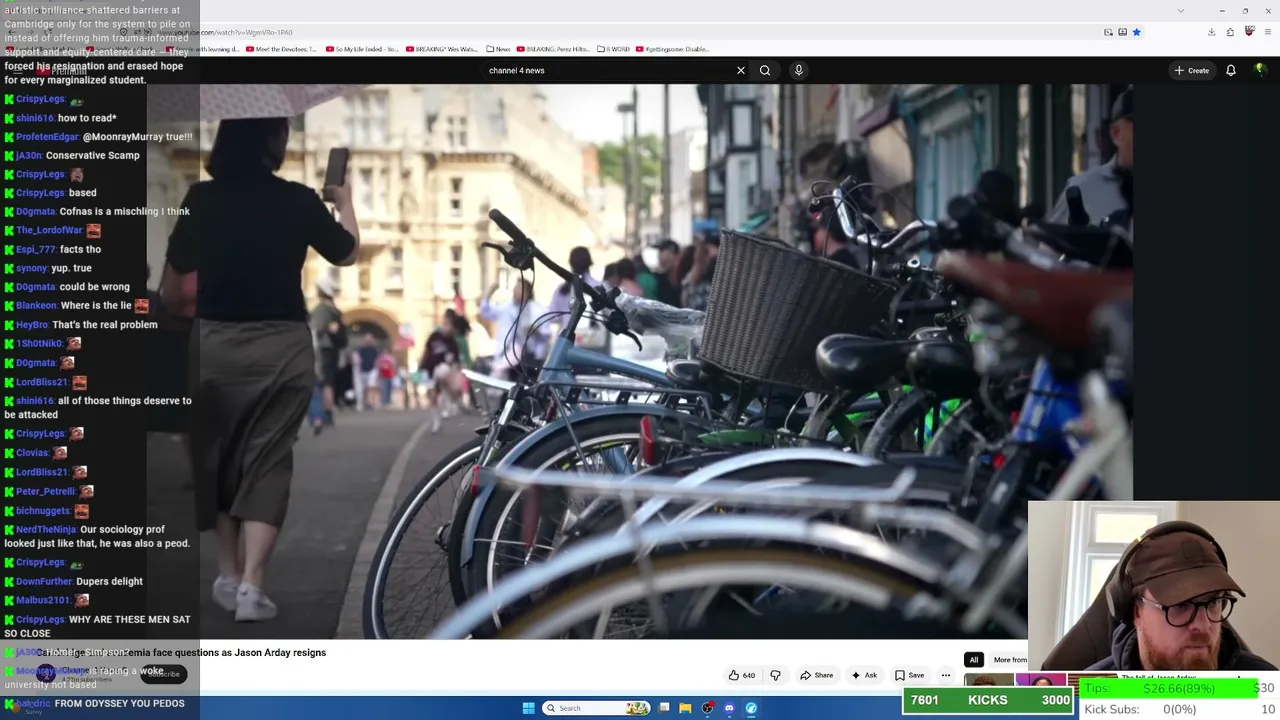Click chat message 'Conservative Scamp'
Viewport: 1280px width, 720px height.
point(93,155)
